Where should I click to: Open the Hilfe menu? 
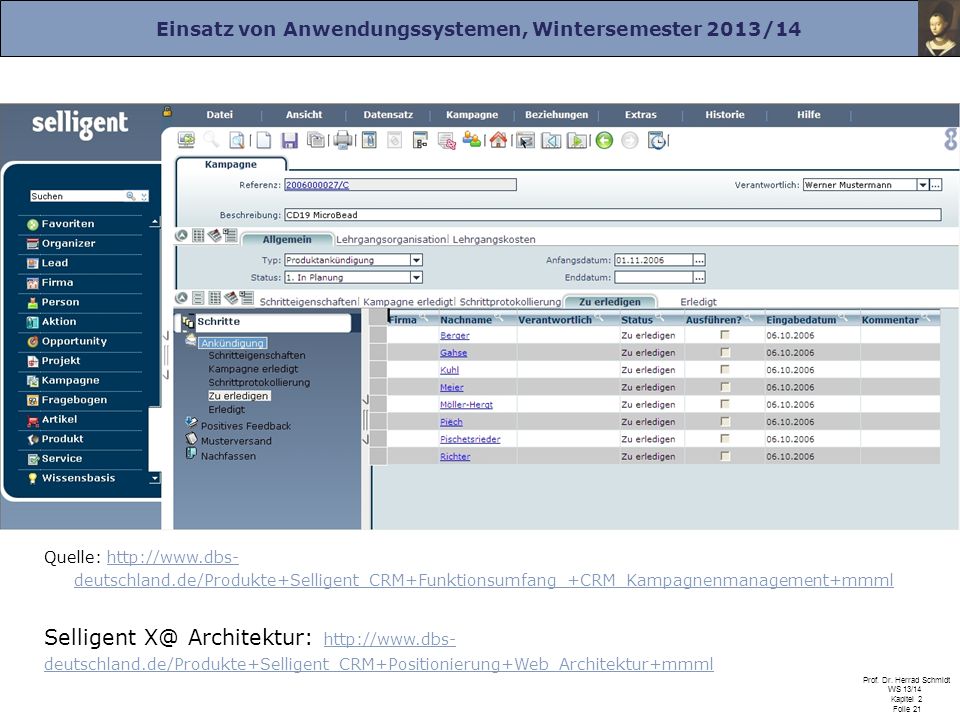coord(809,114)
